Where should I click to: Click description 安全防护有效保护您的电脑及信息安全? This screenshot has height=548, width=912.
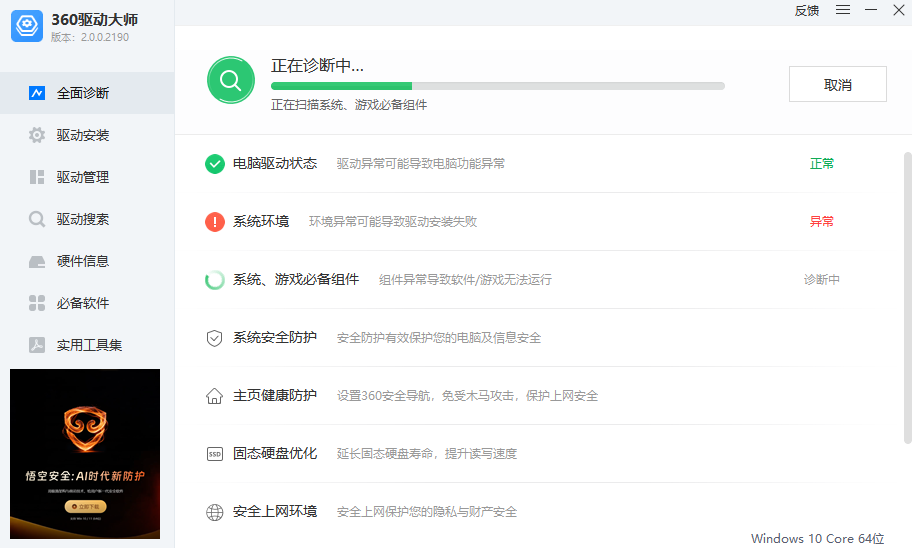tap(439, 338)
